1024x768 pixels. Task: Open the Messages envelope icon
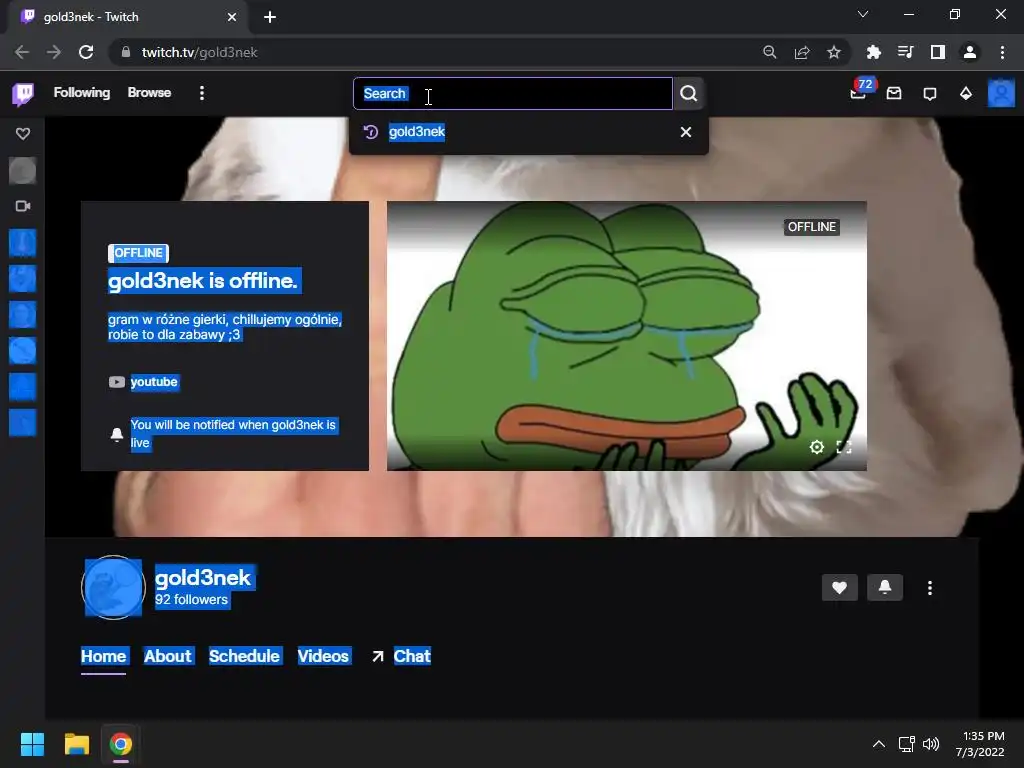(894, 93)
